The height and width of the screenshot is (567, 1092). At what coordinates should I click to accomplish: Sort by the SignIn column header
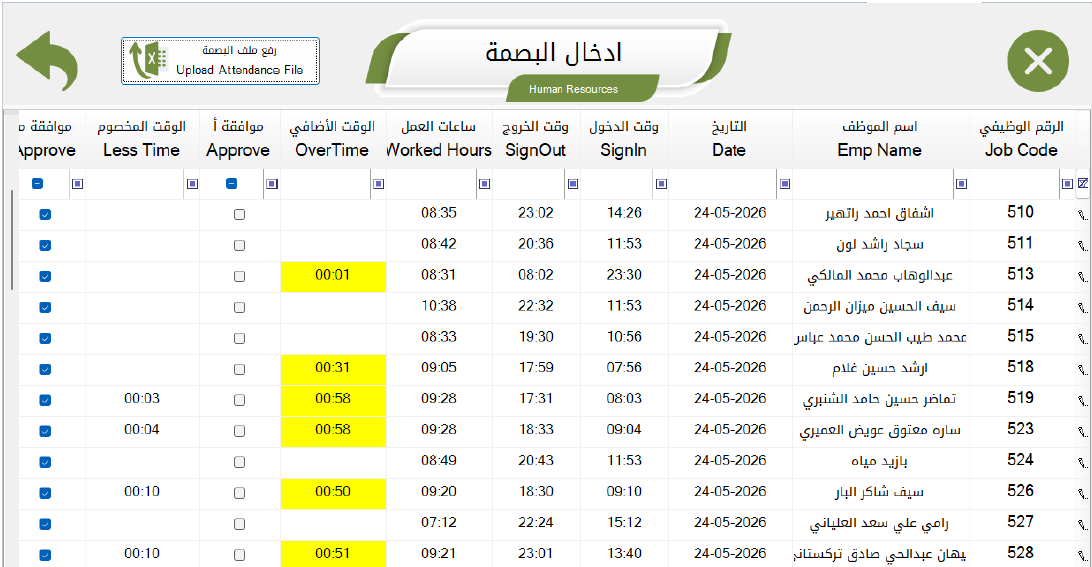click(624, 139)
